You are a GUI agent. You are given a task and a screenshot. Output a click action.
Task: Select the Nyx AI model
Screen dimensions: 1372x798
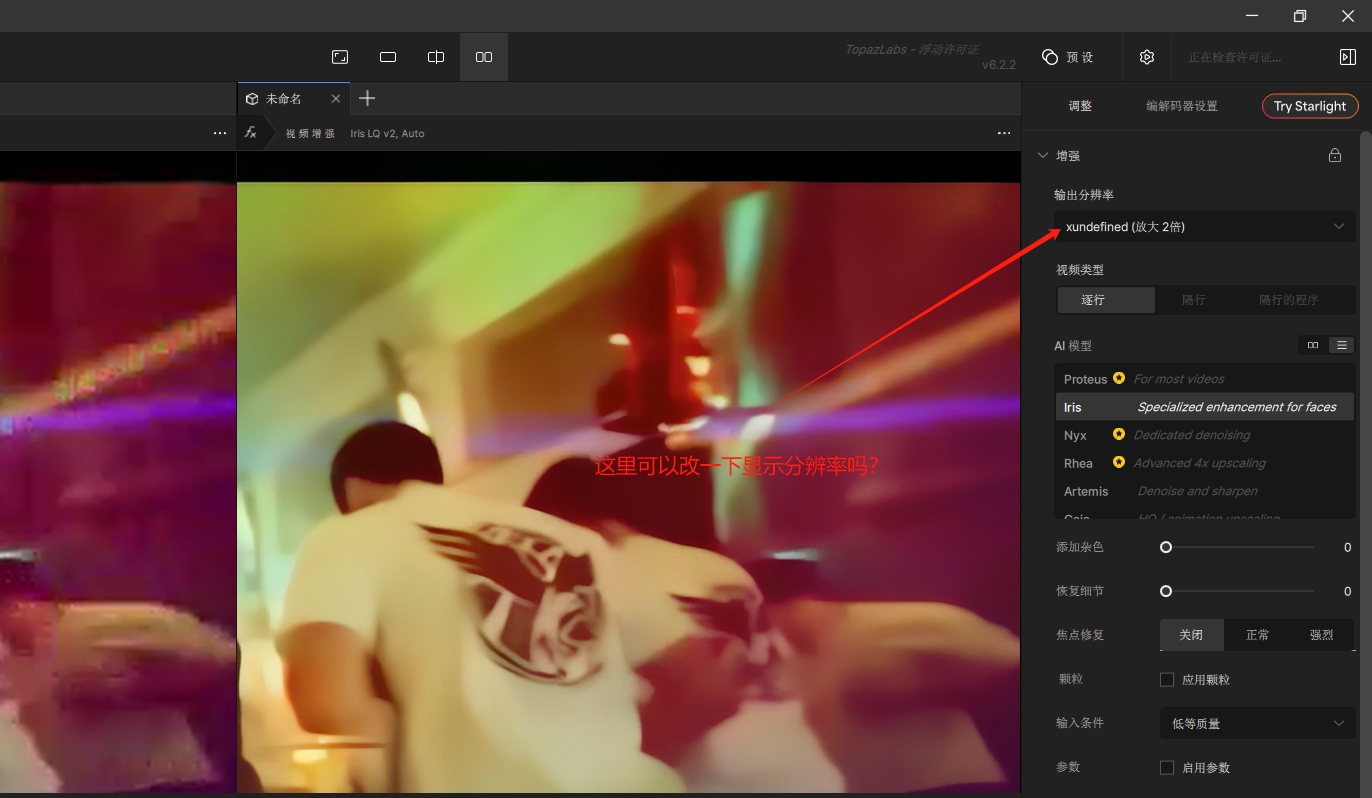[1205, 435]
